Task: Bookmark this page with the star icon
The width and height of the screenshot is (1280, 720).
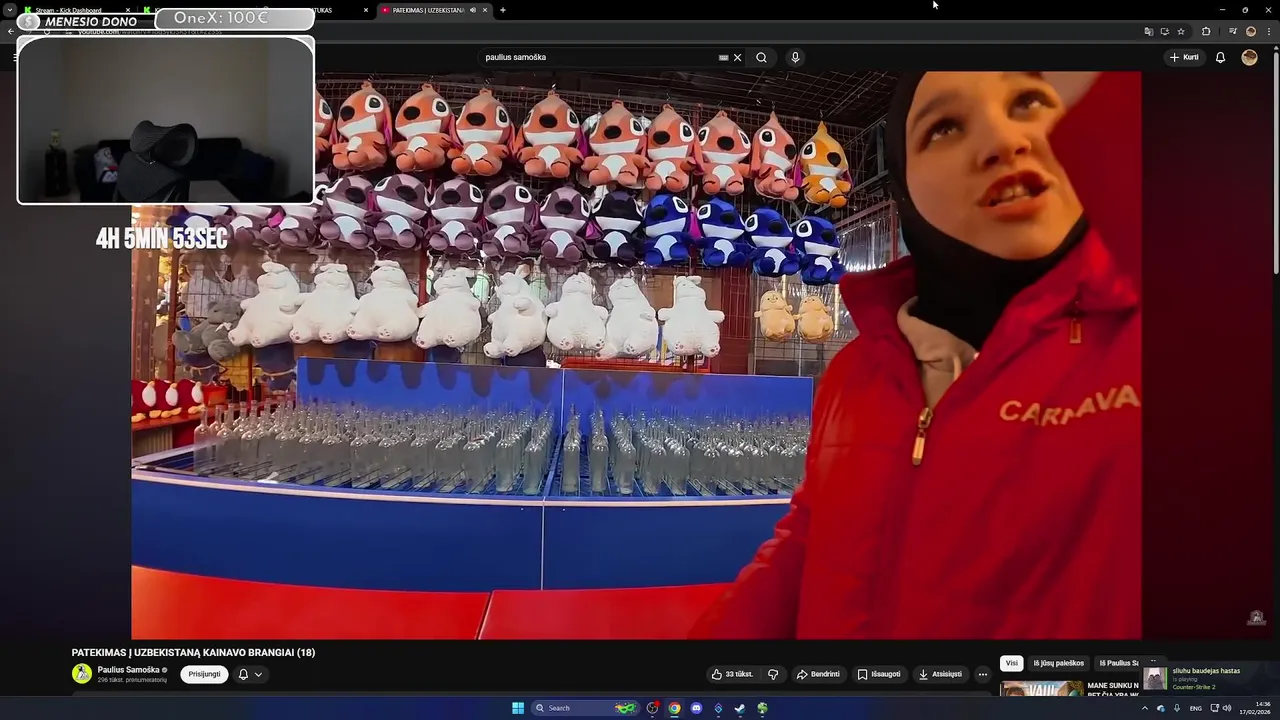Action: tap(1181, 31)
